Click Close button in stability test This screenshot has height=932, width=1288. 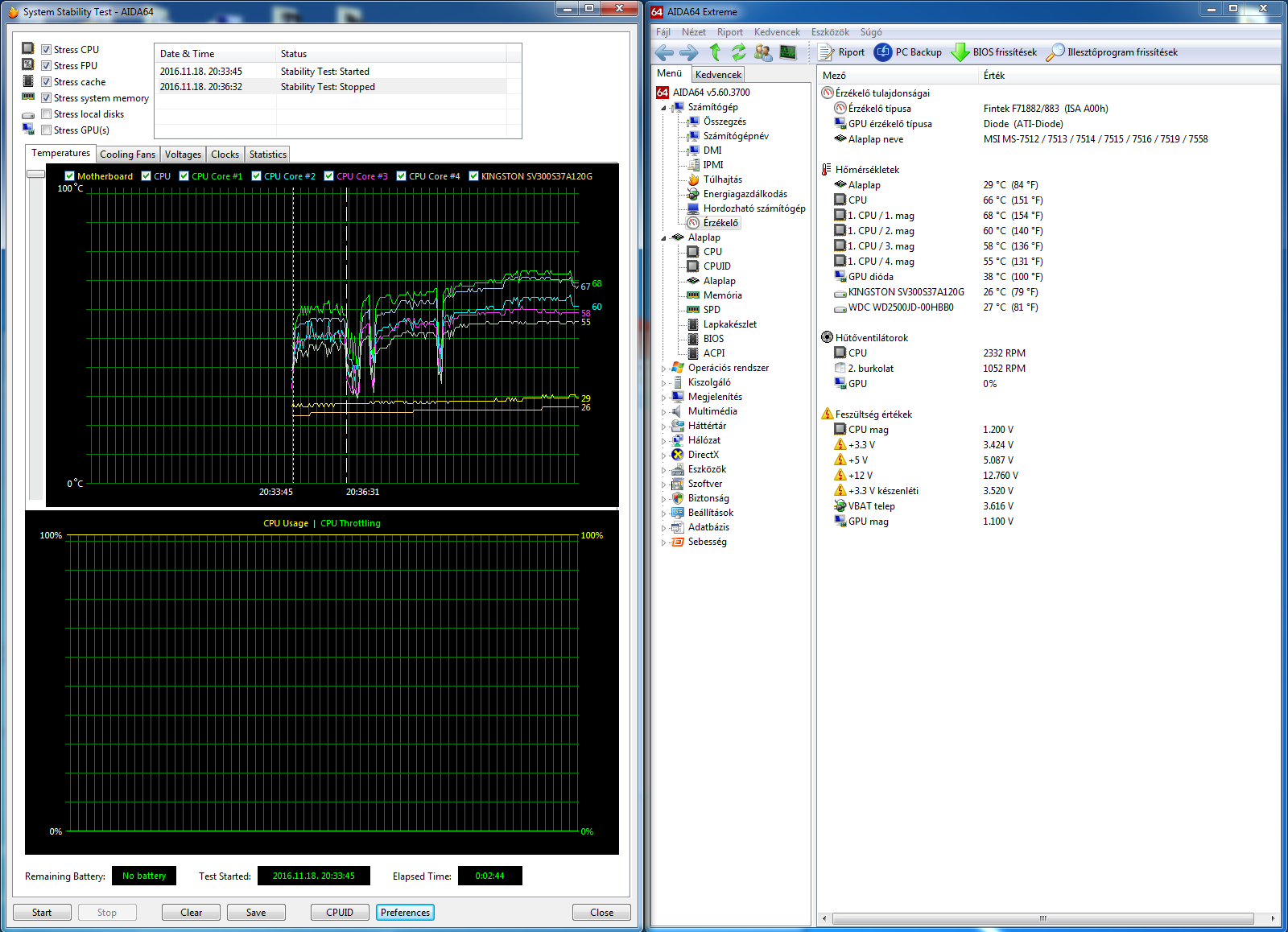tap(601, 912)
